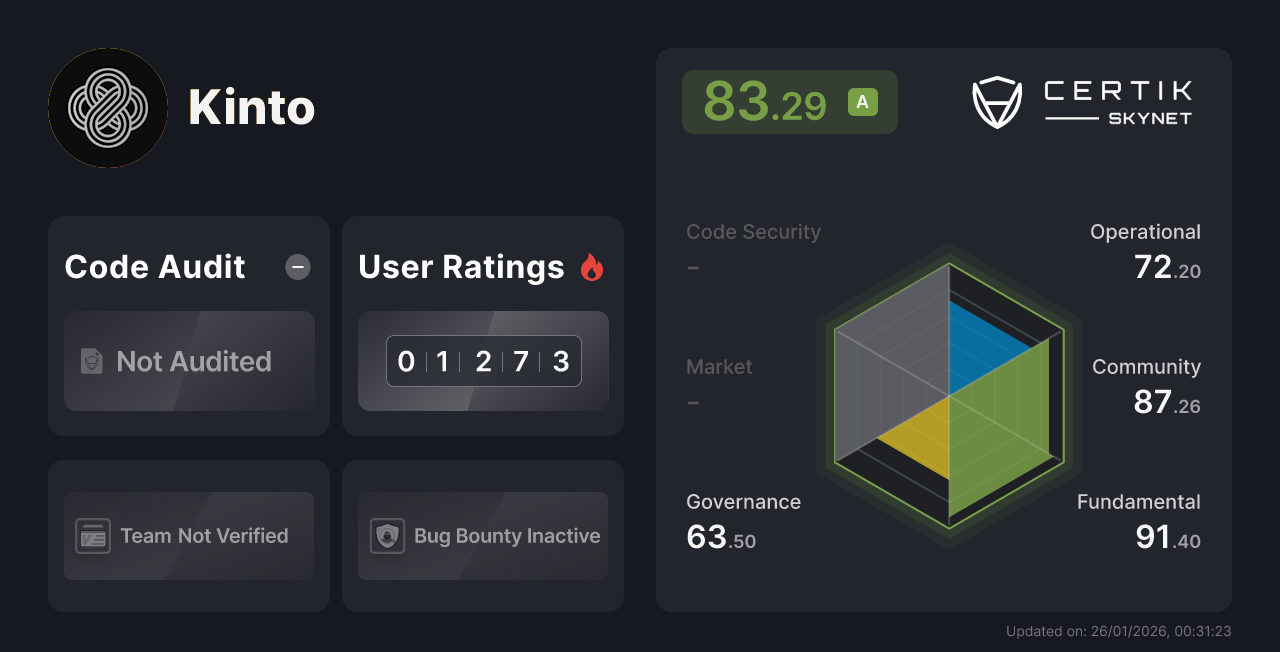The width and height of the screenshot is (1280, 652).
Task: Switch to the Code Audit card
Action: click(154, 266)
